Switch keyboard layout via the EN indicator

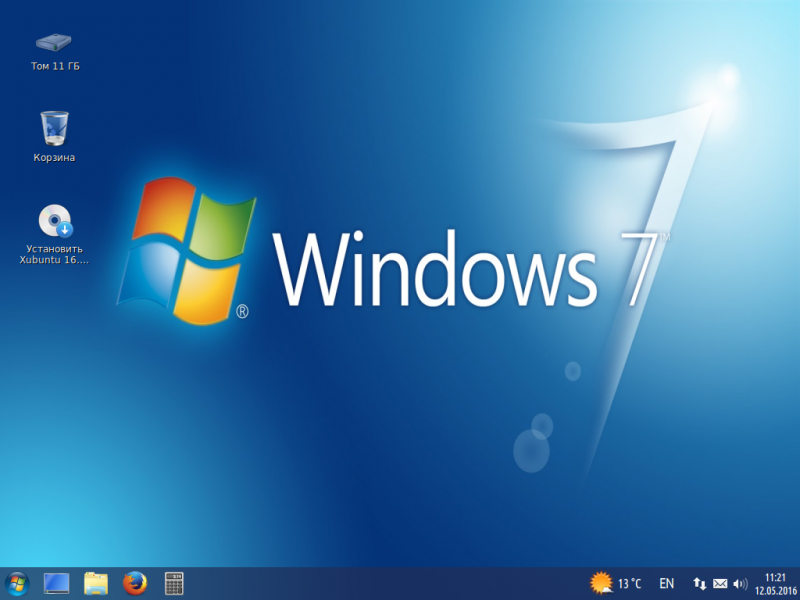666,584
